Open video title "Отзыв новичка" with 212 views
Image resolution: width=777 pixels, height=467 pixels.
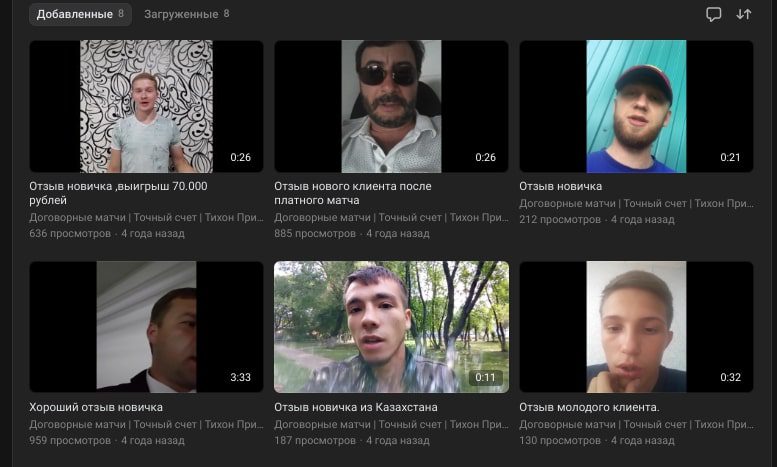point(560,186)
